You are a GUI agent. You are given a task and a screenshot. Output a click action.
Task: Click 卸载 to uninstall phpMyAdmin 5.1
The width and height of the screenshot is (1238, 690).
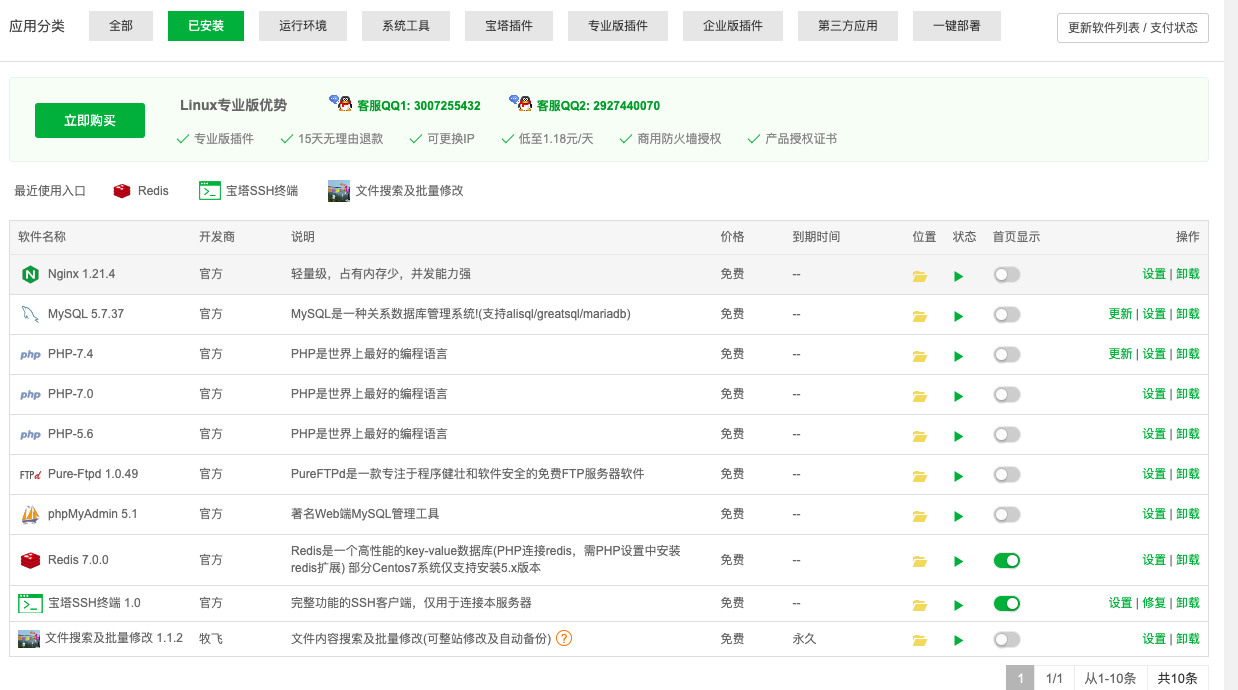(x=1188, y=514)
